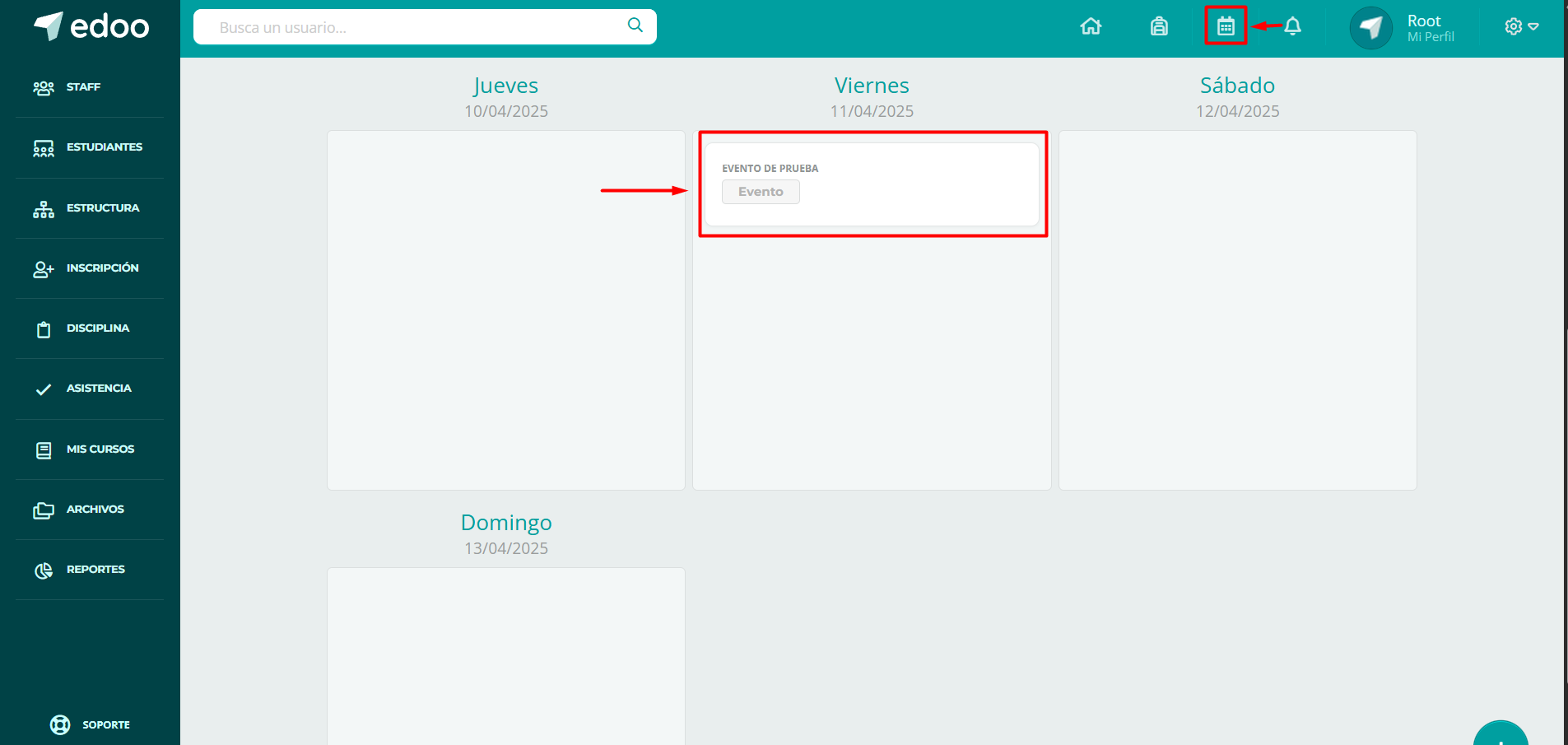Click the date 12/04/2025
Viewport: 1568px width, 745px height.
pyautogui.click(x=1237, y=111)
